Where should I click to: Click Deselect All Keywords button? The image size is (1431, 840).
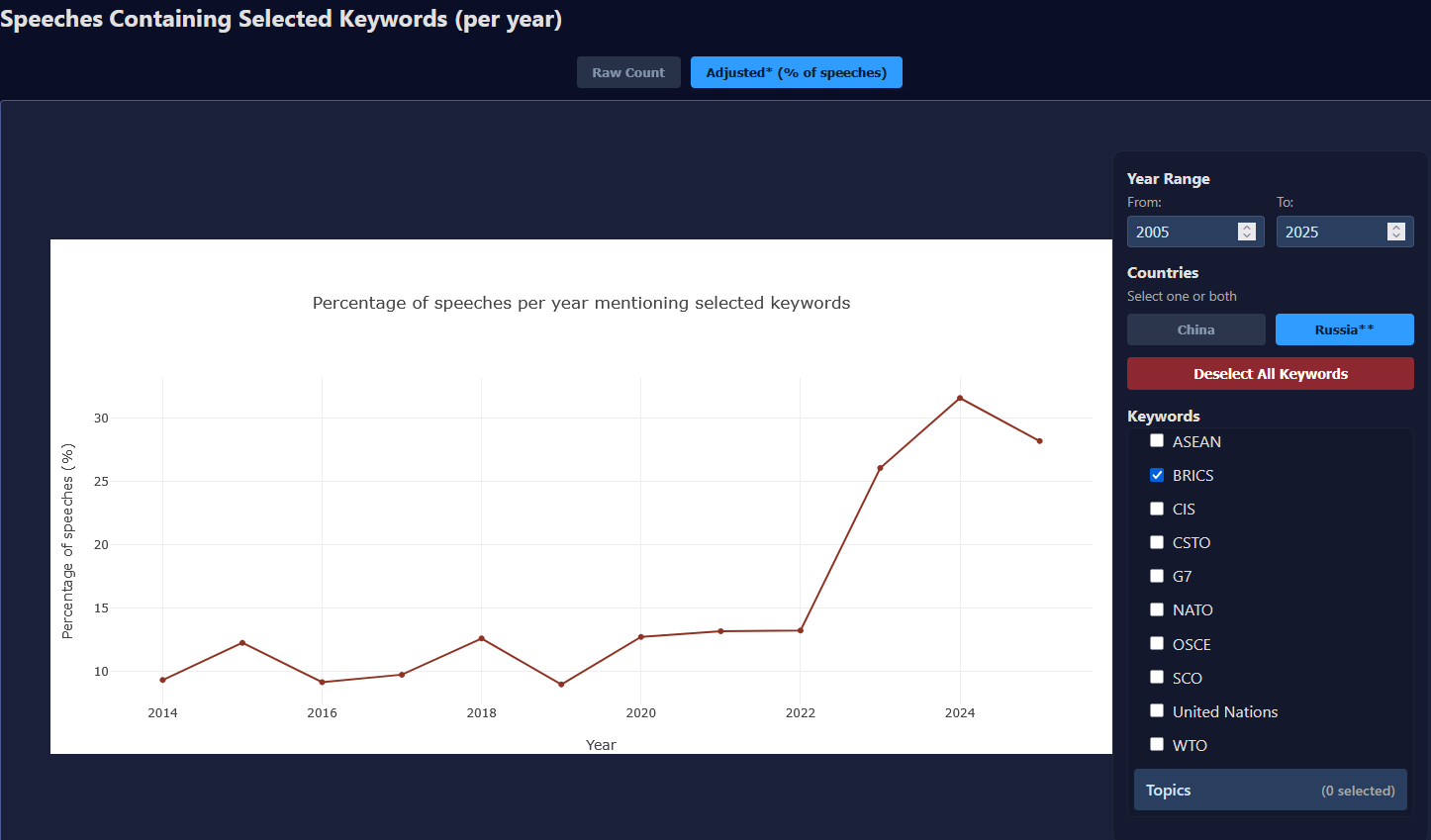point(1270,374)
